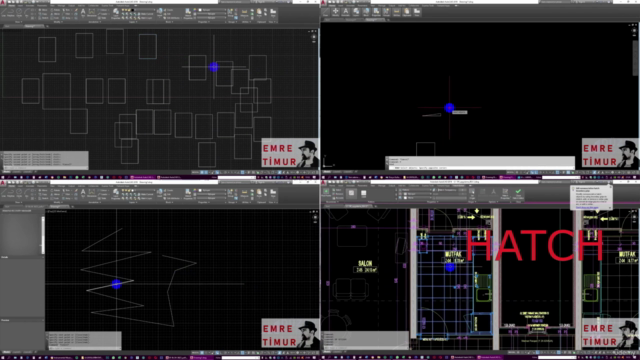Select Text tool in top-left AutoCAD window
The width and height of the screenshot is (640, 360).
(x=83, y=12)
